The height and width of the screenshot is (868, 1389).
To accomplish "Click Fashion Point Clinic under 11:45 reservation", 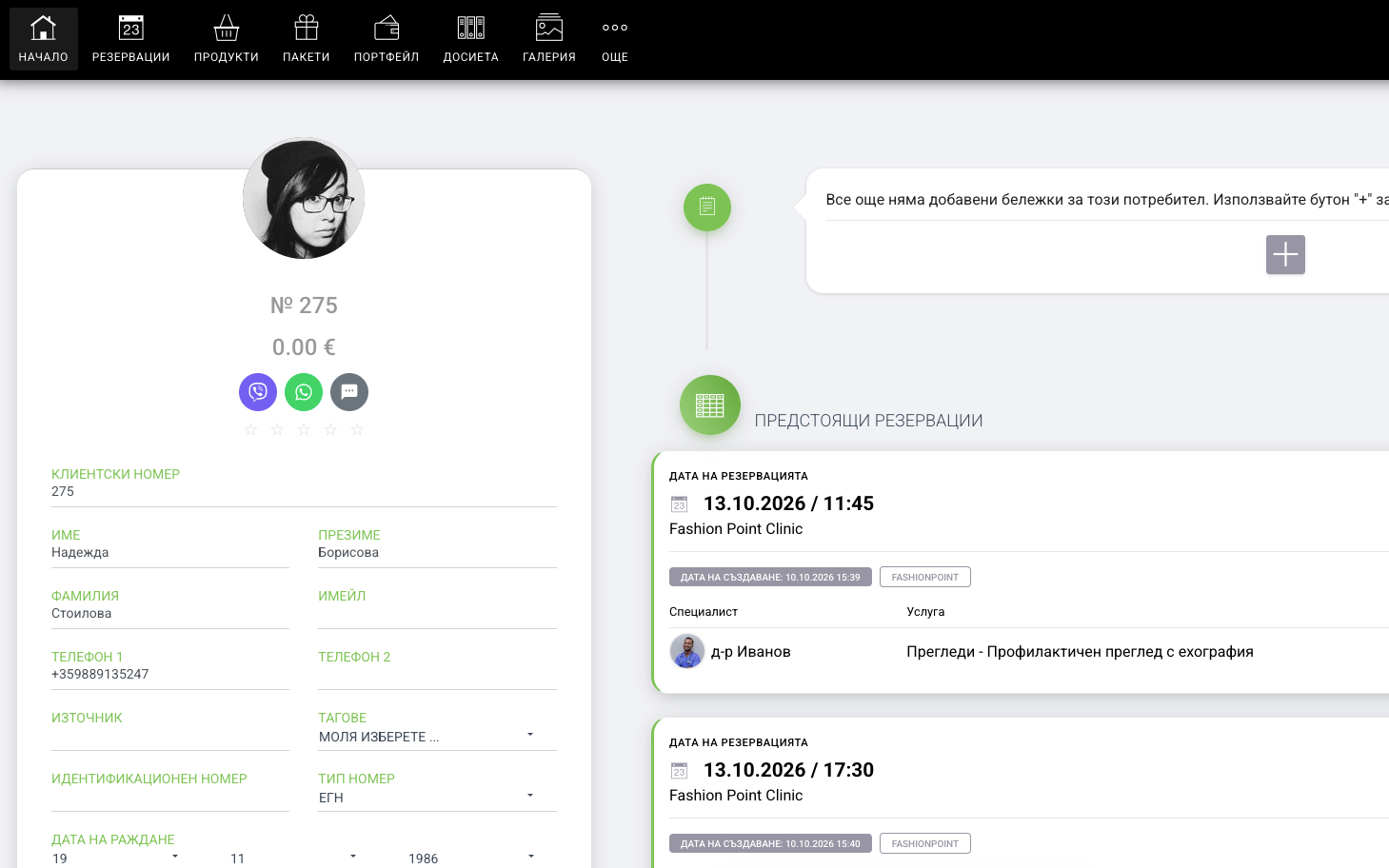I will click(736, 529).
